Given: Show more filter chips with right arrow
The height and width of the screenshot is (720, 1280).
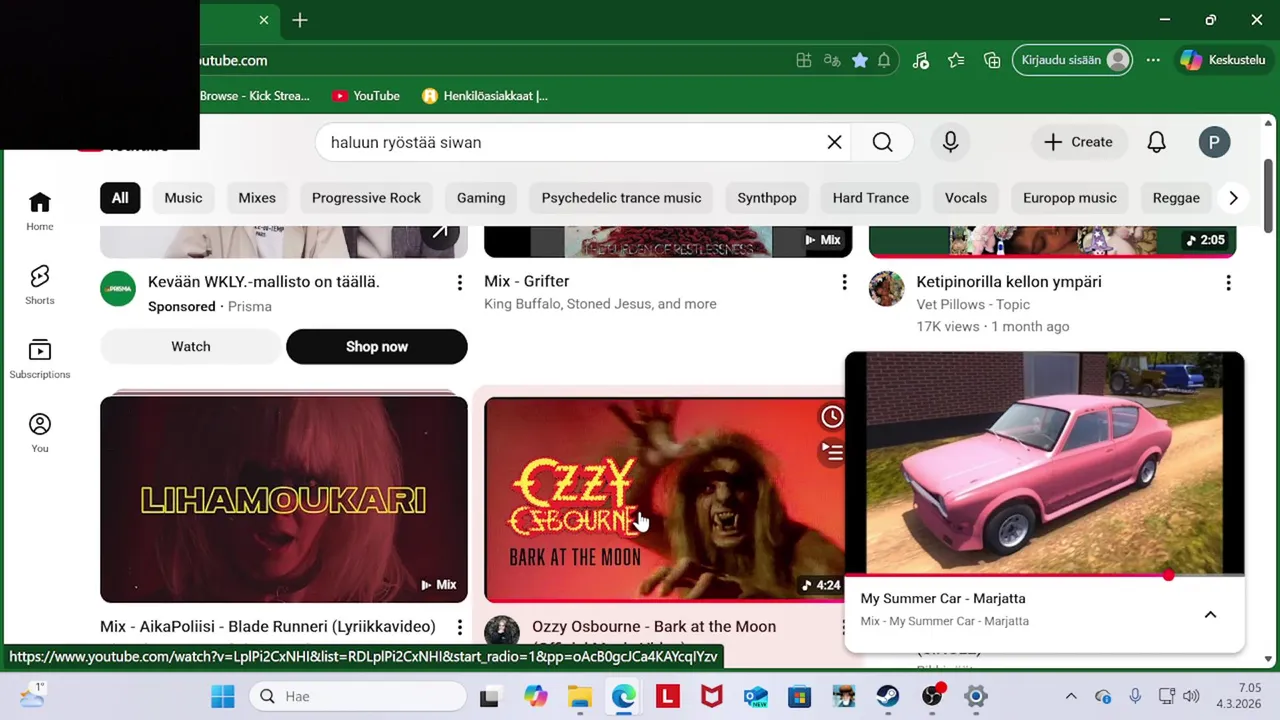Looking at the screenshot, I should click(1233, 198).
